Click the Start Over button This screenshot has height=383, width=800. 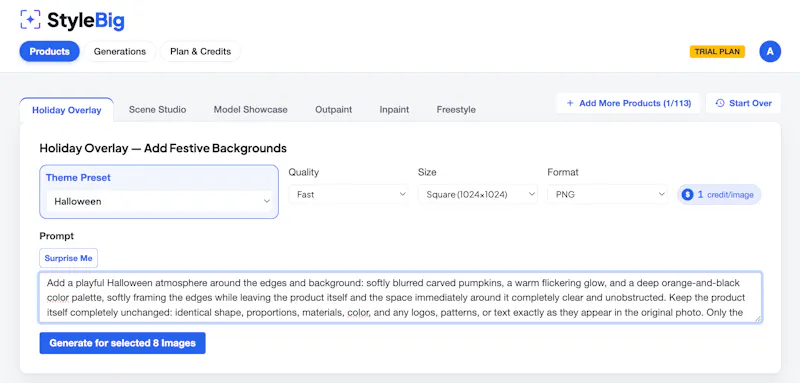(743, 103)
